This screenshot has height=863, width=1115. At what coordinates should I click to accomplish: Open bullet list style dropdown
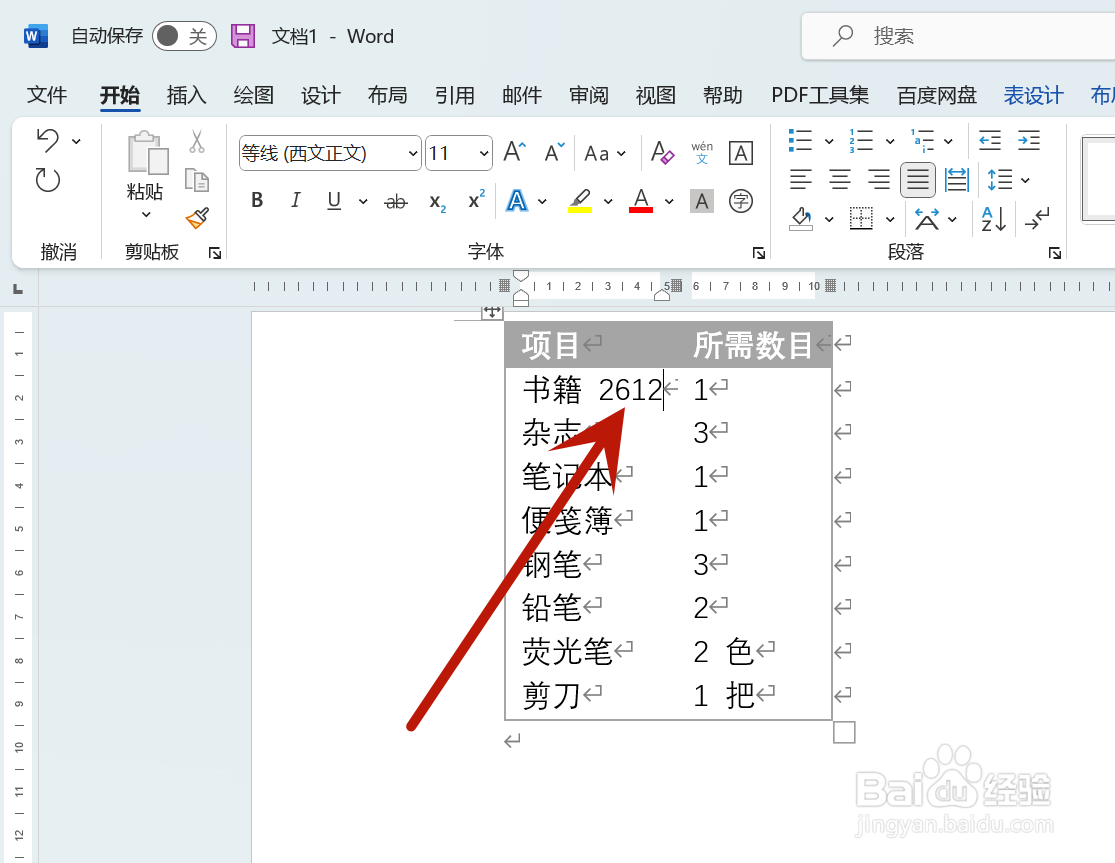coord(829,141)
